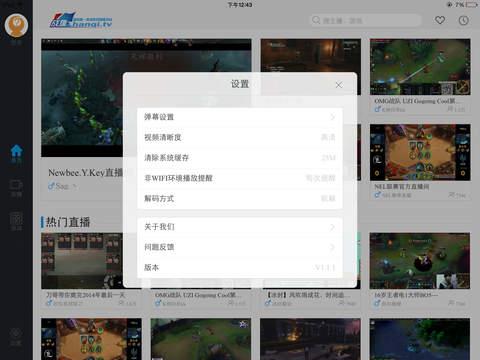The width and height of the screenshot is (480, 360).
Task: Tap the version number value in 版本 row
Action: pos(324,268)
